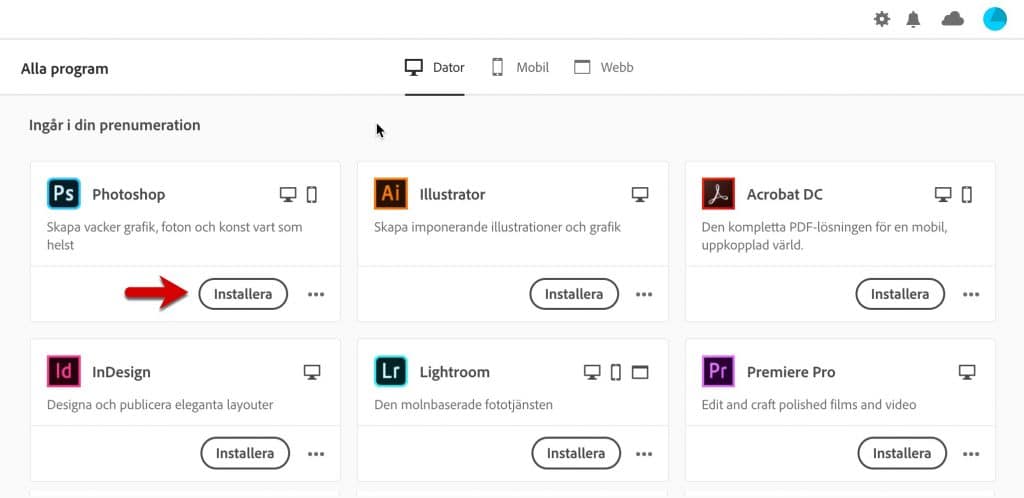Click the Lightroom app title
Image resolution: width=1024 pixels, height=498 pixels.
(x=455, y=373)
